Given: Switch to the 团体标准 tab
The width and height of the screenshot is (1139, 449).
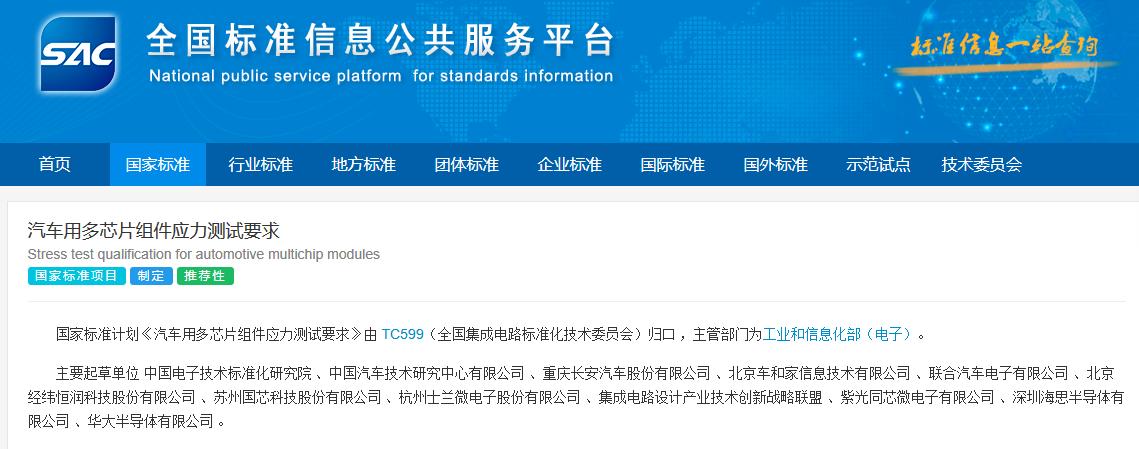Looking at the screenshot, I should pyautogui.click(x=467, y=164).
